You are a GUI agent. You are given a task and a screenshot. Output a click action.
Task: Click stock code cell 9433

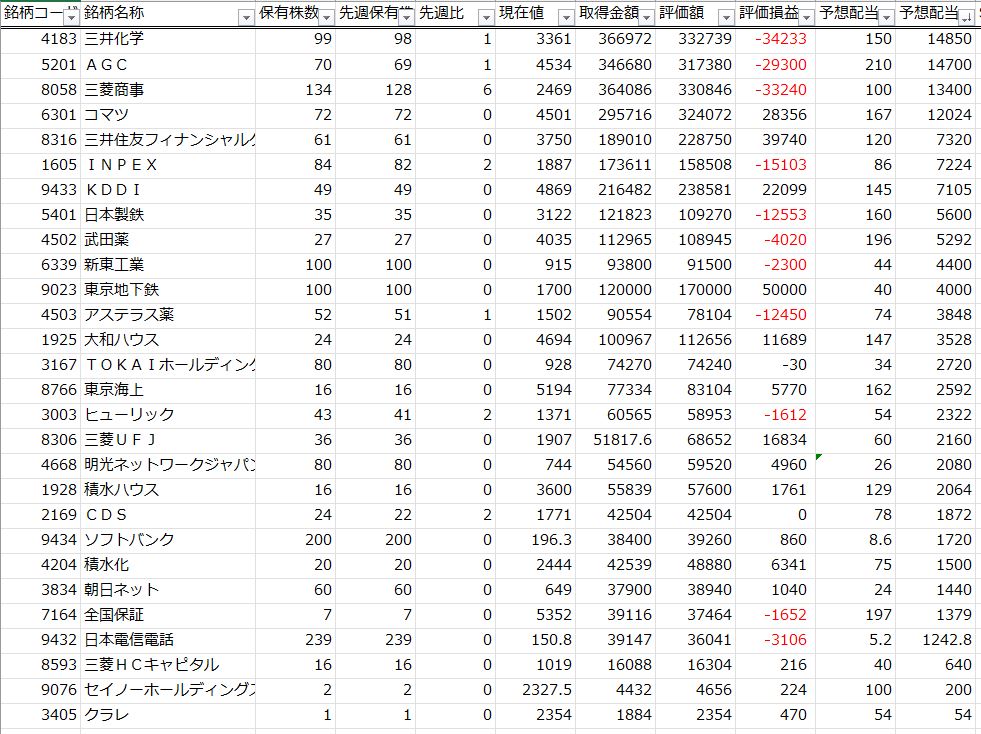click(x=41, y=190)
